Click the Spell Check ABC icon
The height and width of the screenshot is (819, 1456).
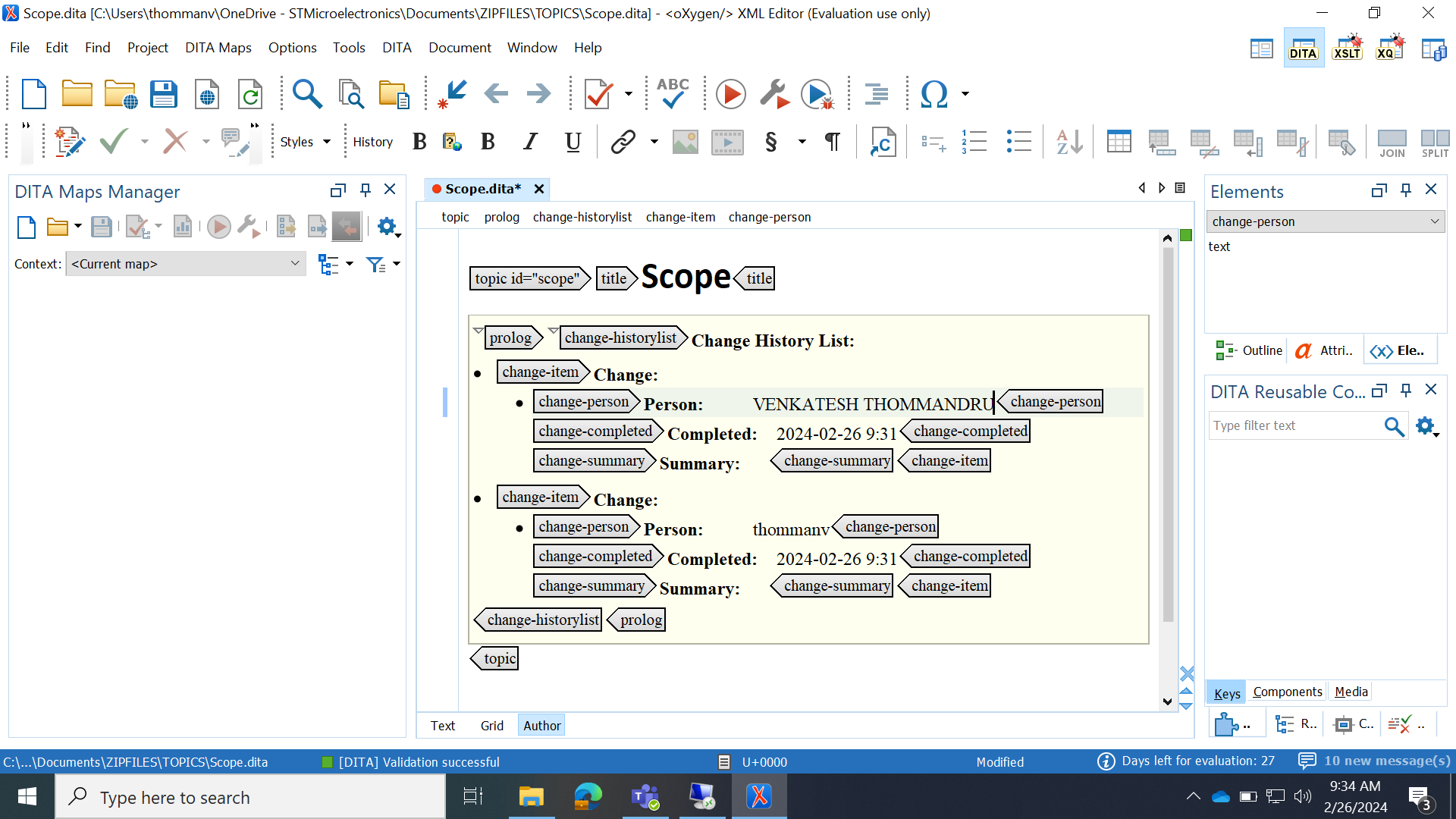click(x=672, y=93)
